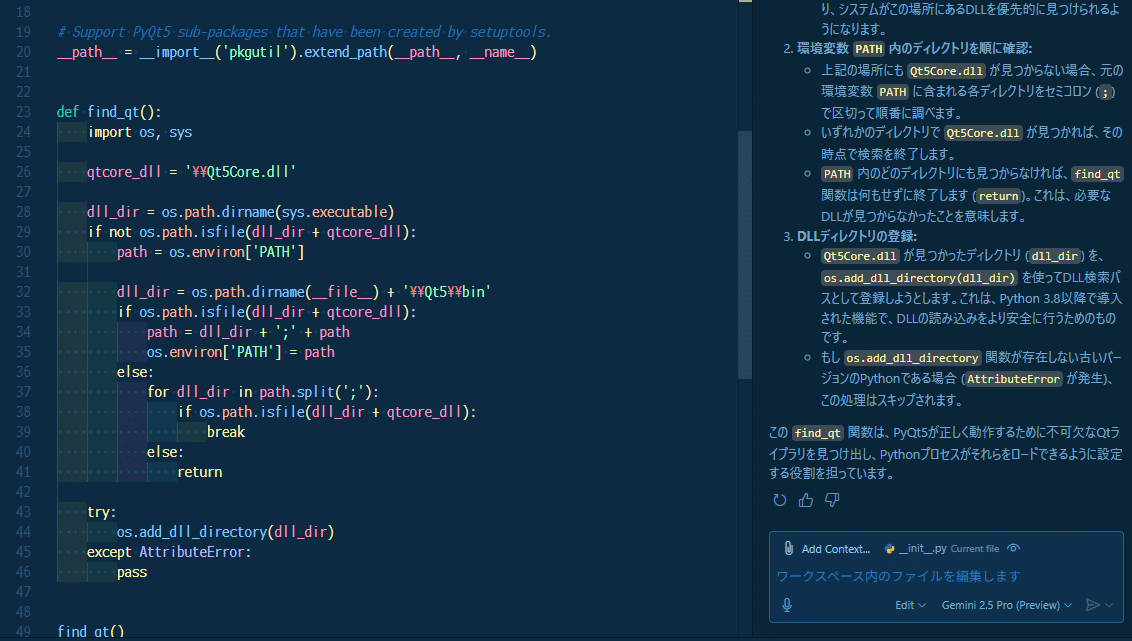Click the send prompt arrow icon
The height and width of the screenshot is (641, 1132).
[1094, 604]
